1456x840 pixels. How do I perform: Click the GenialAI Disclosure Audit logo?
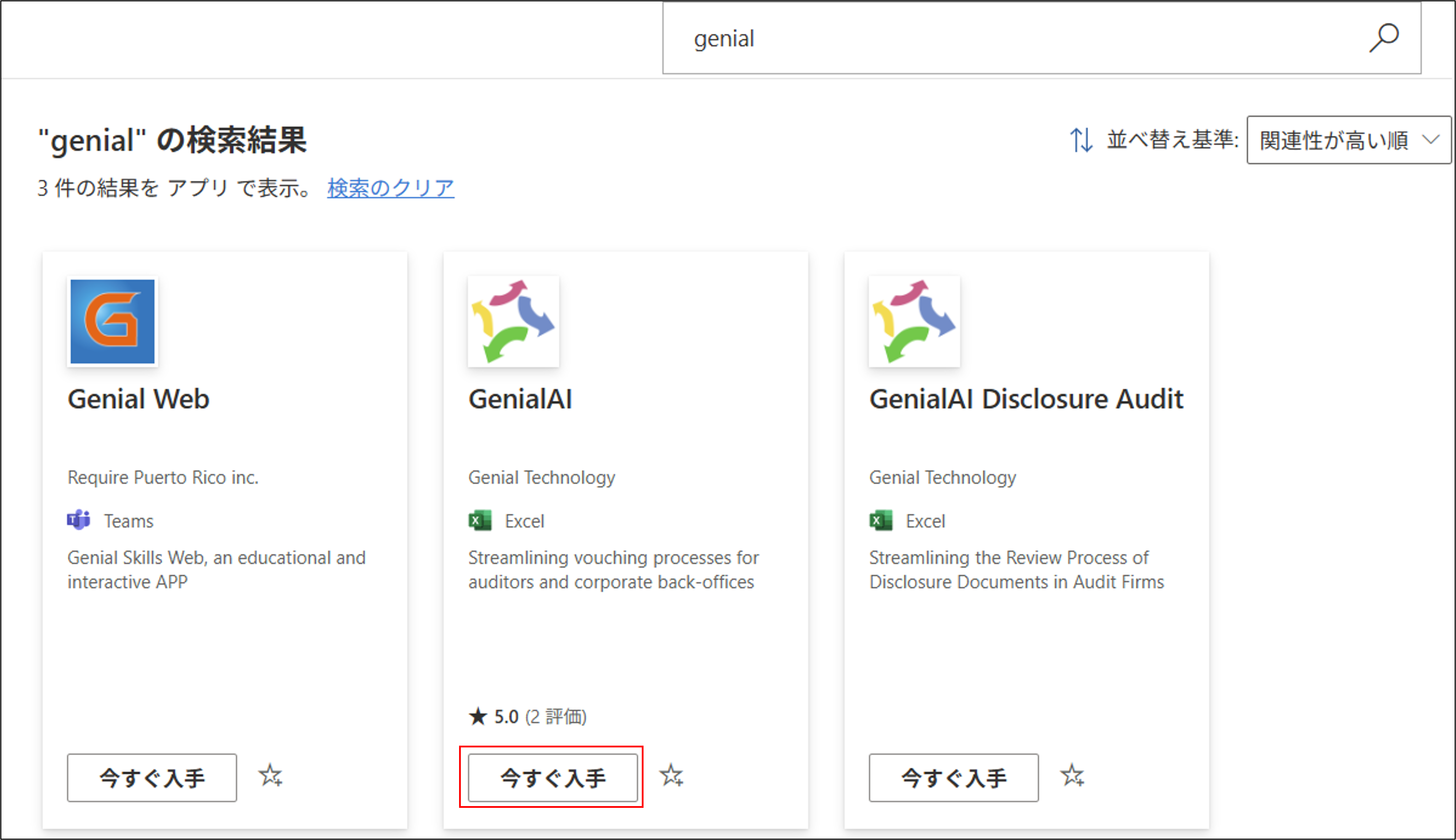click(914, 321)
